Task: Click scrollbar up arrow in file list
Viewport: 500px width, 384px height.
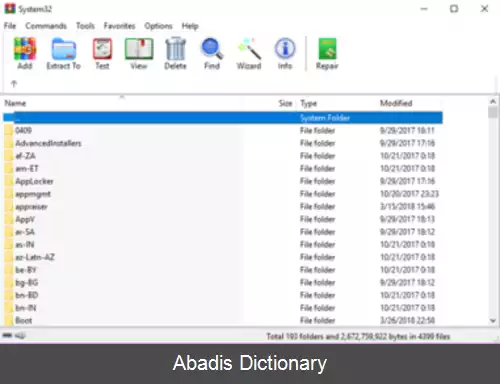Action: tap(493, 101)
